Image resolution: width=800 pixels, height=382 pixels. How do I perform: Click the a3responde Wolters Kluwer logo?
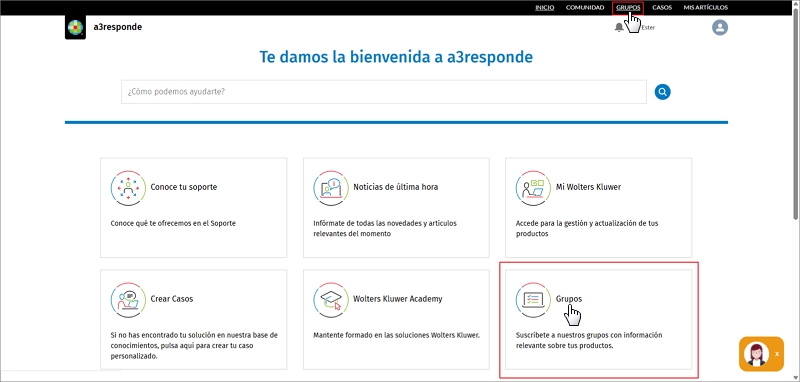click(x=75, y=28)
